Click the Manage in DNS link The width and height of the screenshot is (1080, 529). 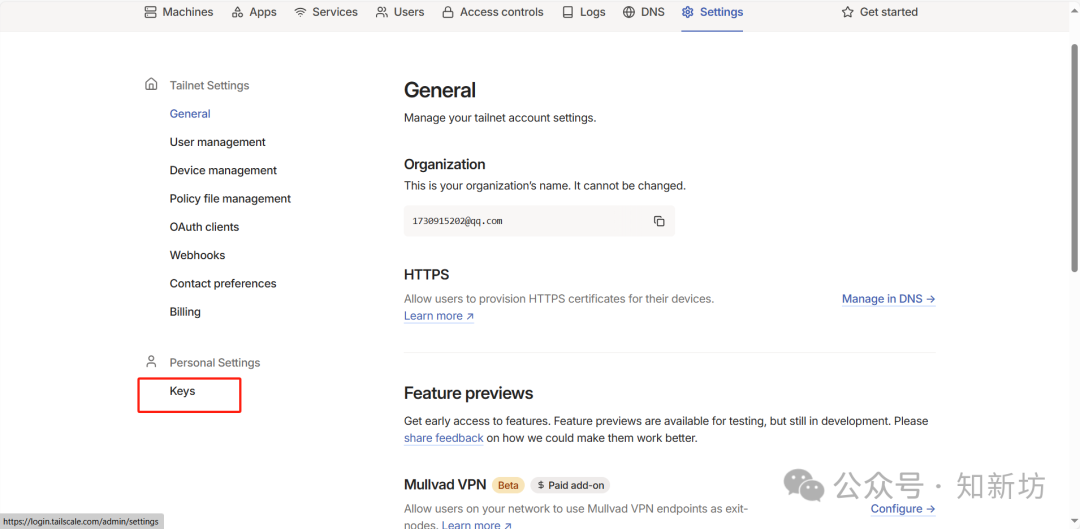pyautogui.click(x=888, y=299)
